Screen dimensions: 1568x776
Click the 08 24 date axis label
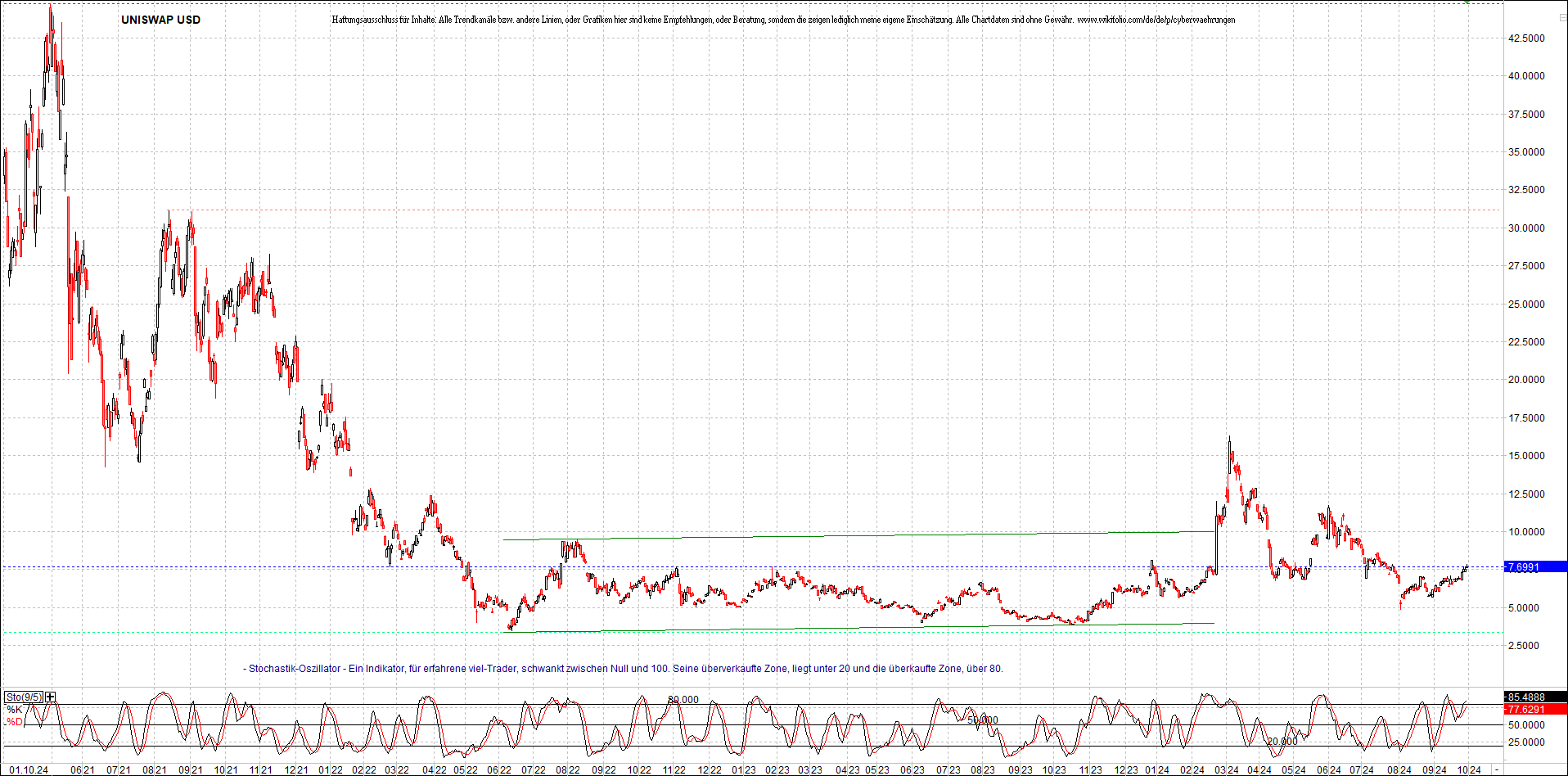pos(1399,770)
